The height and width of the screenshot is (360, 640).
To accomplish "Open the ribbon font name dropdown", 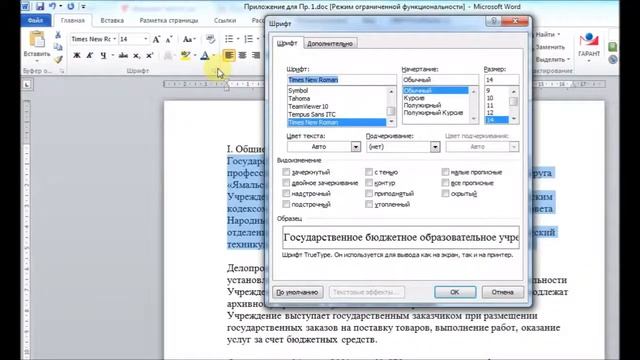I will [114, 39].
